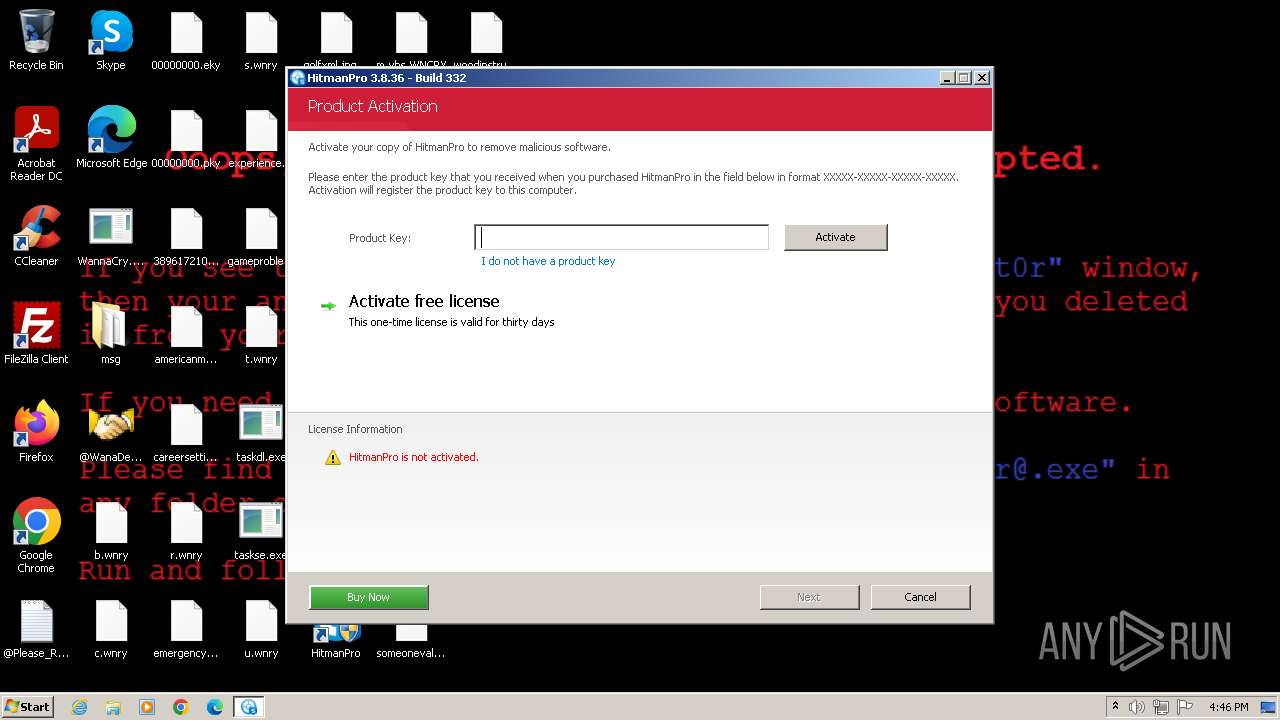Choose Activate free license option
Viewport: 1280px width, 720px height.
(x=424, y=301)
